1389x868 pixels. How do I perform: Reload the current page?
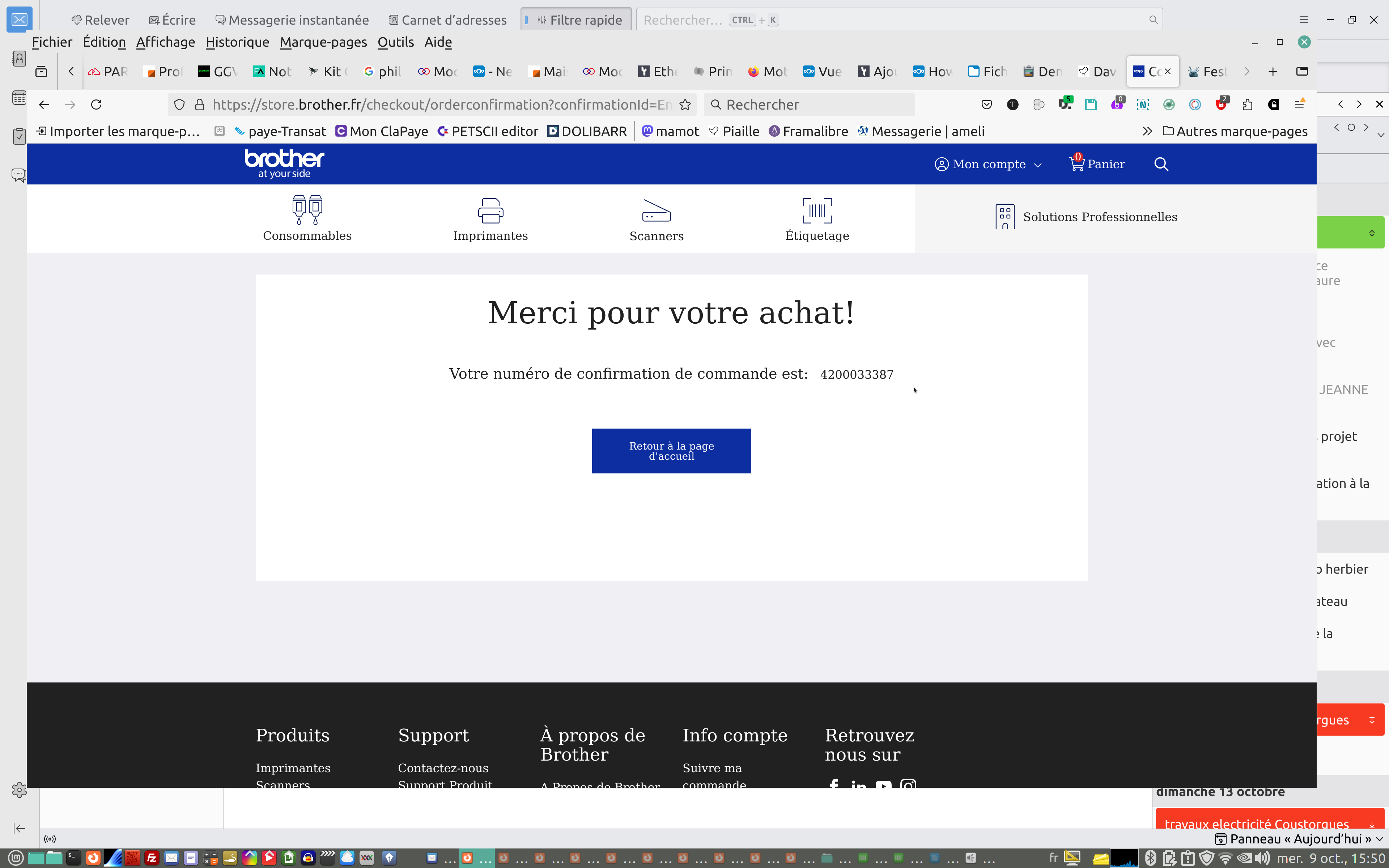[97, 105]
